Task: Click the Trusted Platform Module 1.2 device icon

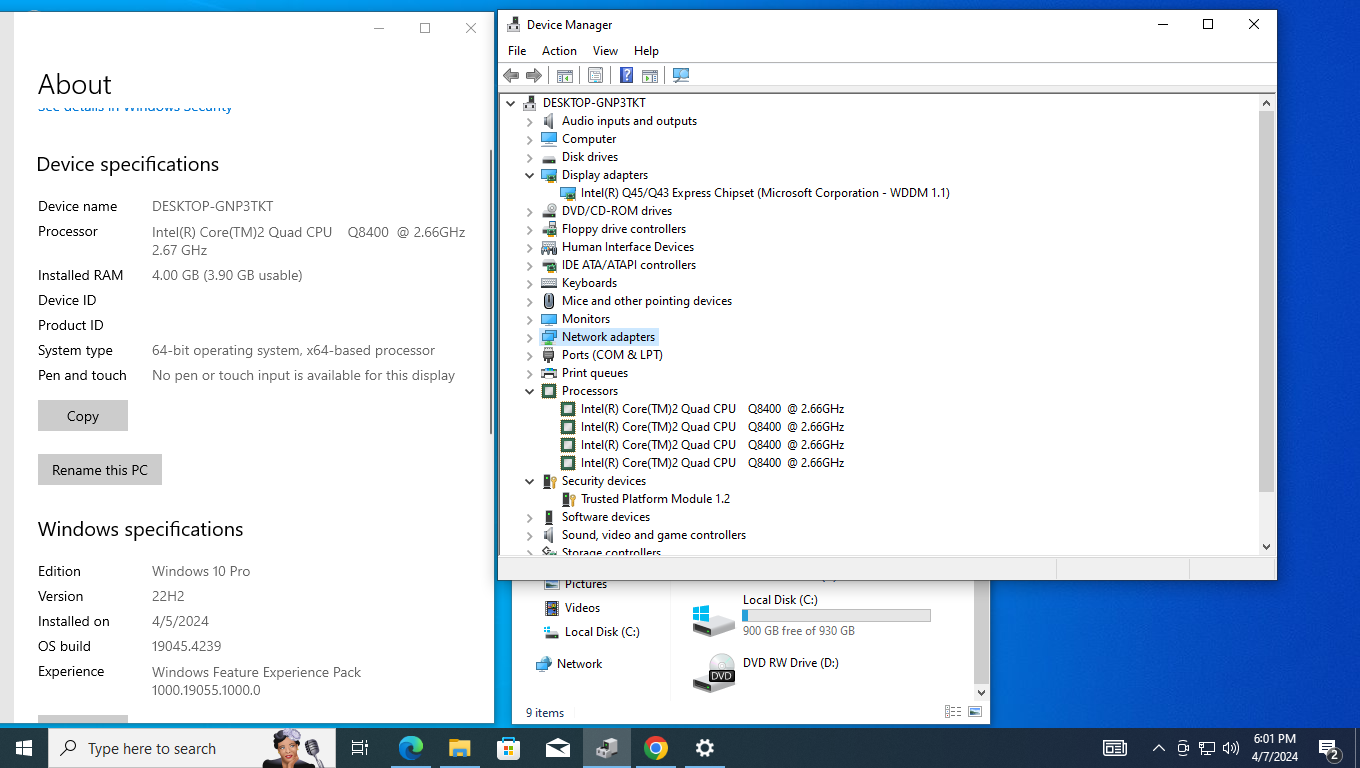Action: tap(568, 499)
